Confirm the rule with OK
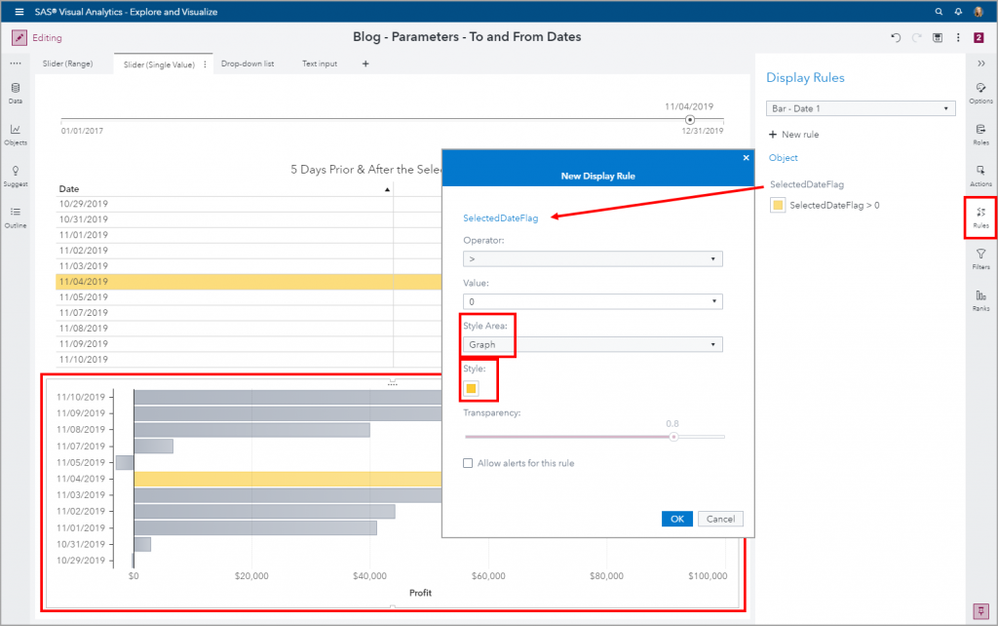The image size is (998, 626). point(677,519)
